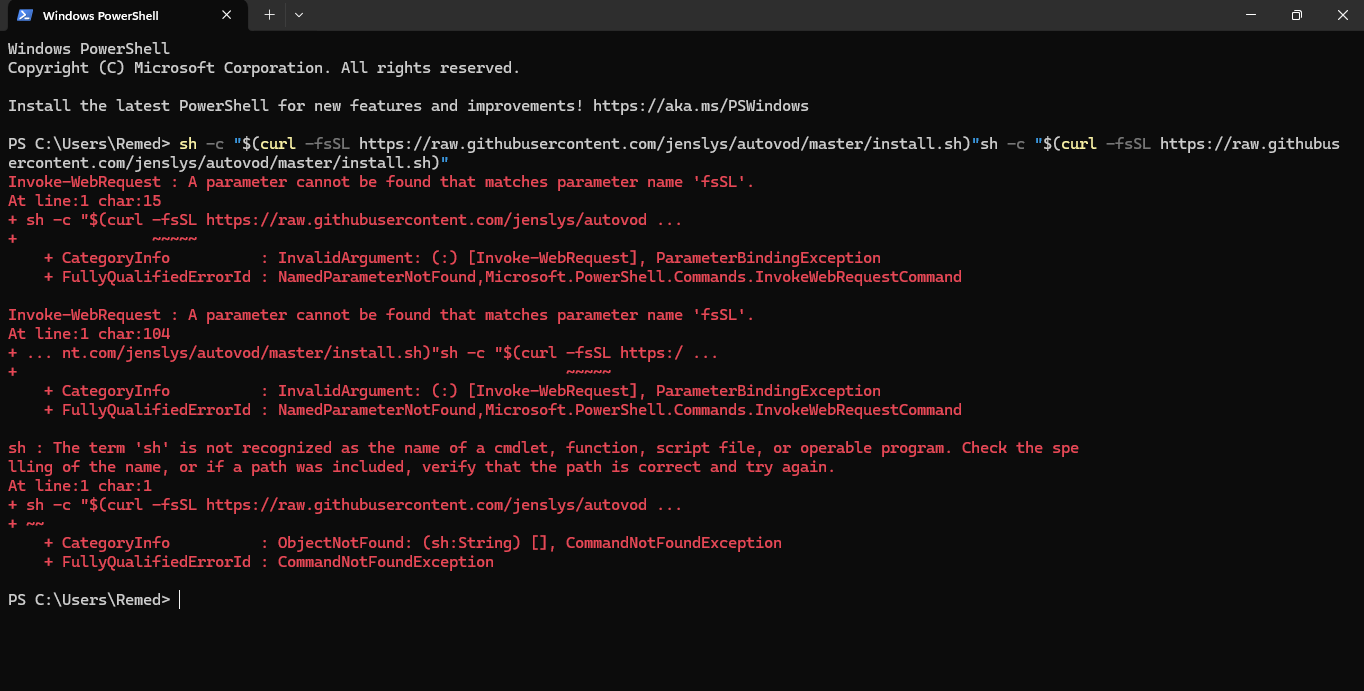Click the 'At line:1 char:15' error text
This screenshot has height=691, width=1364.
(x=84, y=200)
